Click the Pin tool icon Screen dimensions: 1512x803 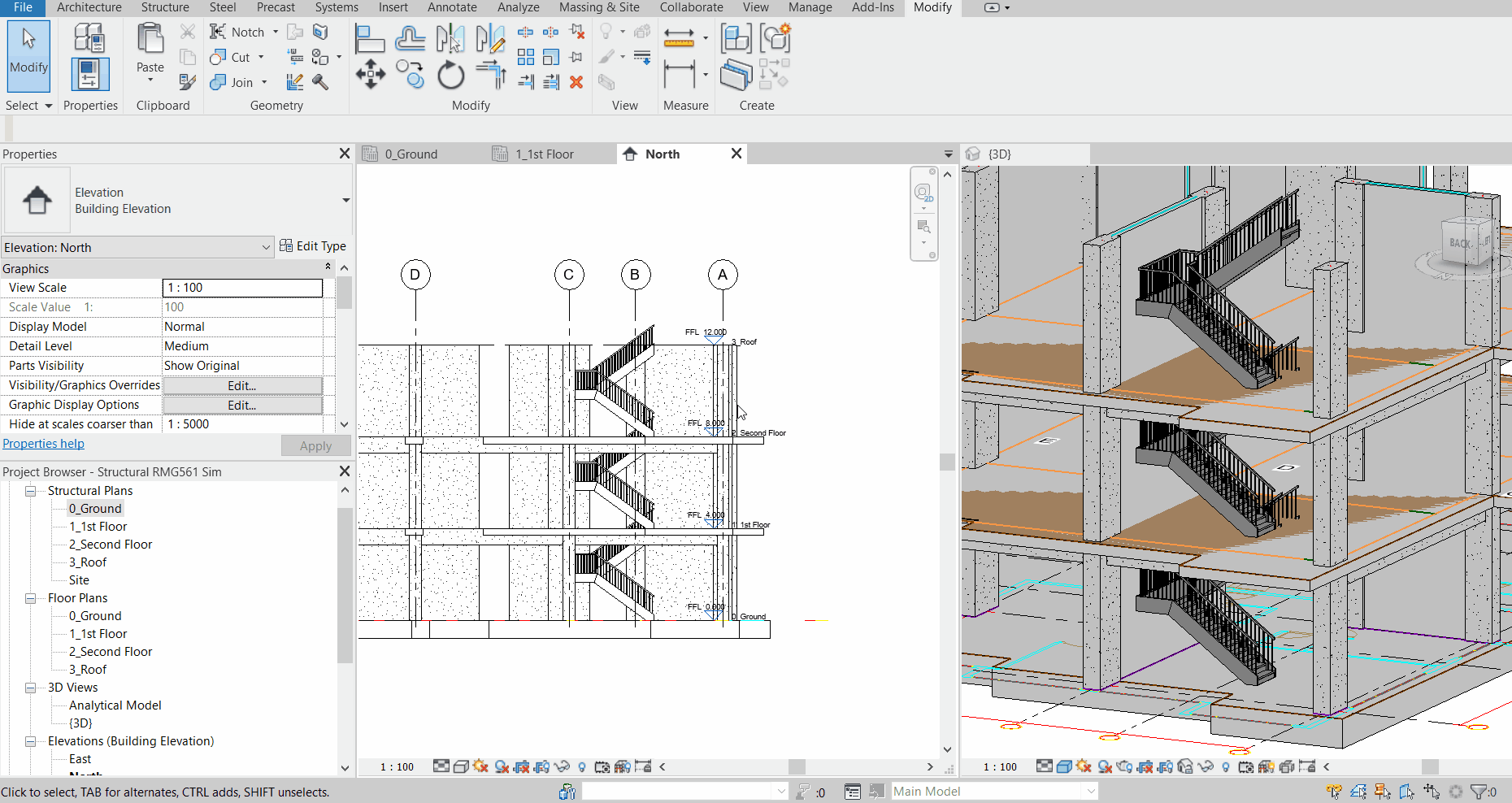(x=576, y=57)
